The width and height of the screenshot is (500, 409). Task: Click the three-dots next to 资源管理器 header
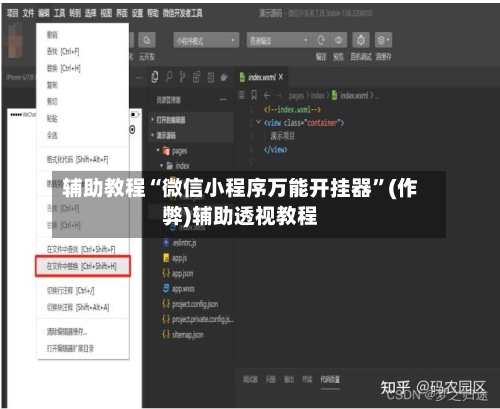223,100
